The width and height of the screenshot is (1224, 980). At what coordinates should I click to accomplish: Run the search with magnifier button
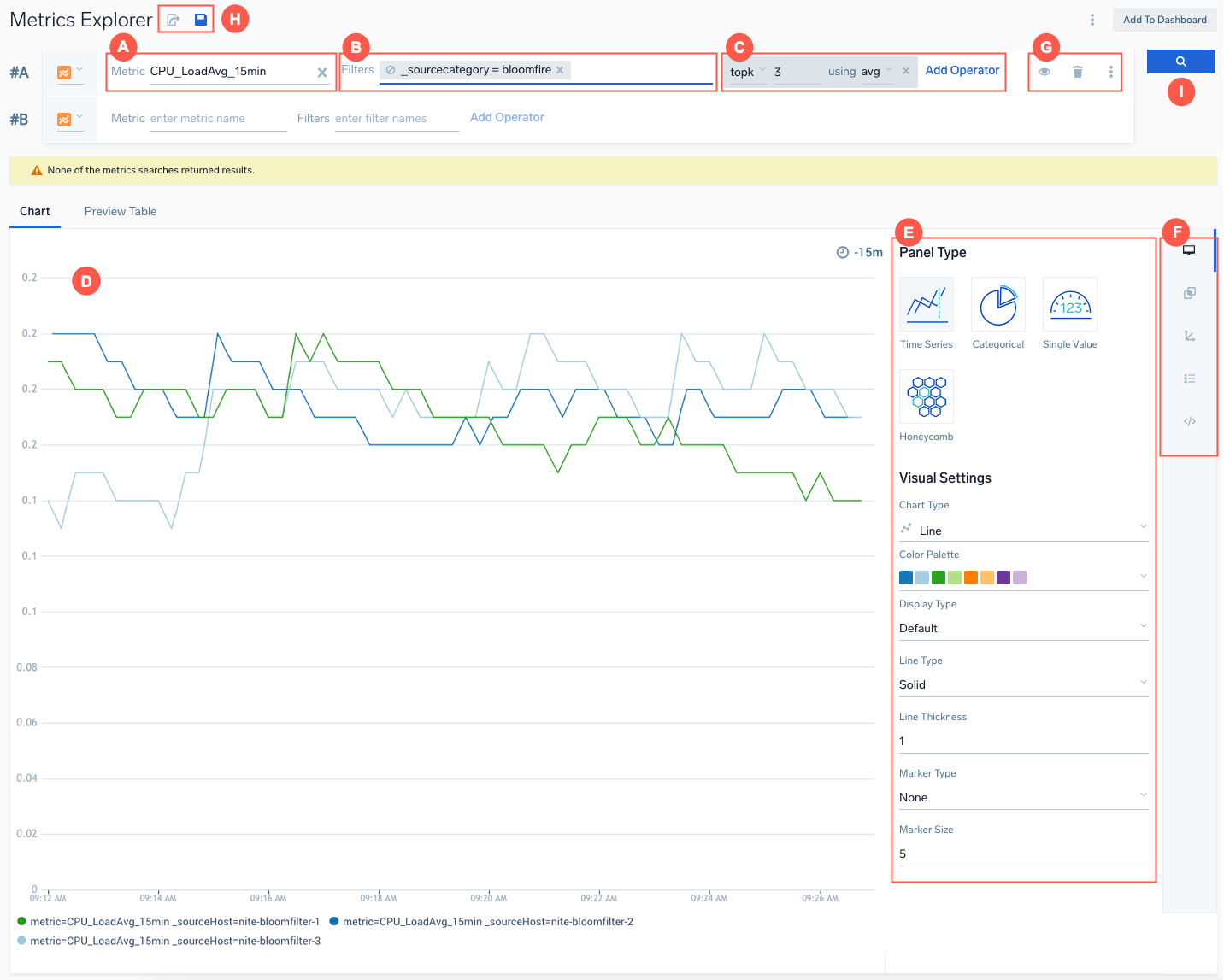pos(1180,62)
